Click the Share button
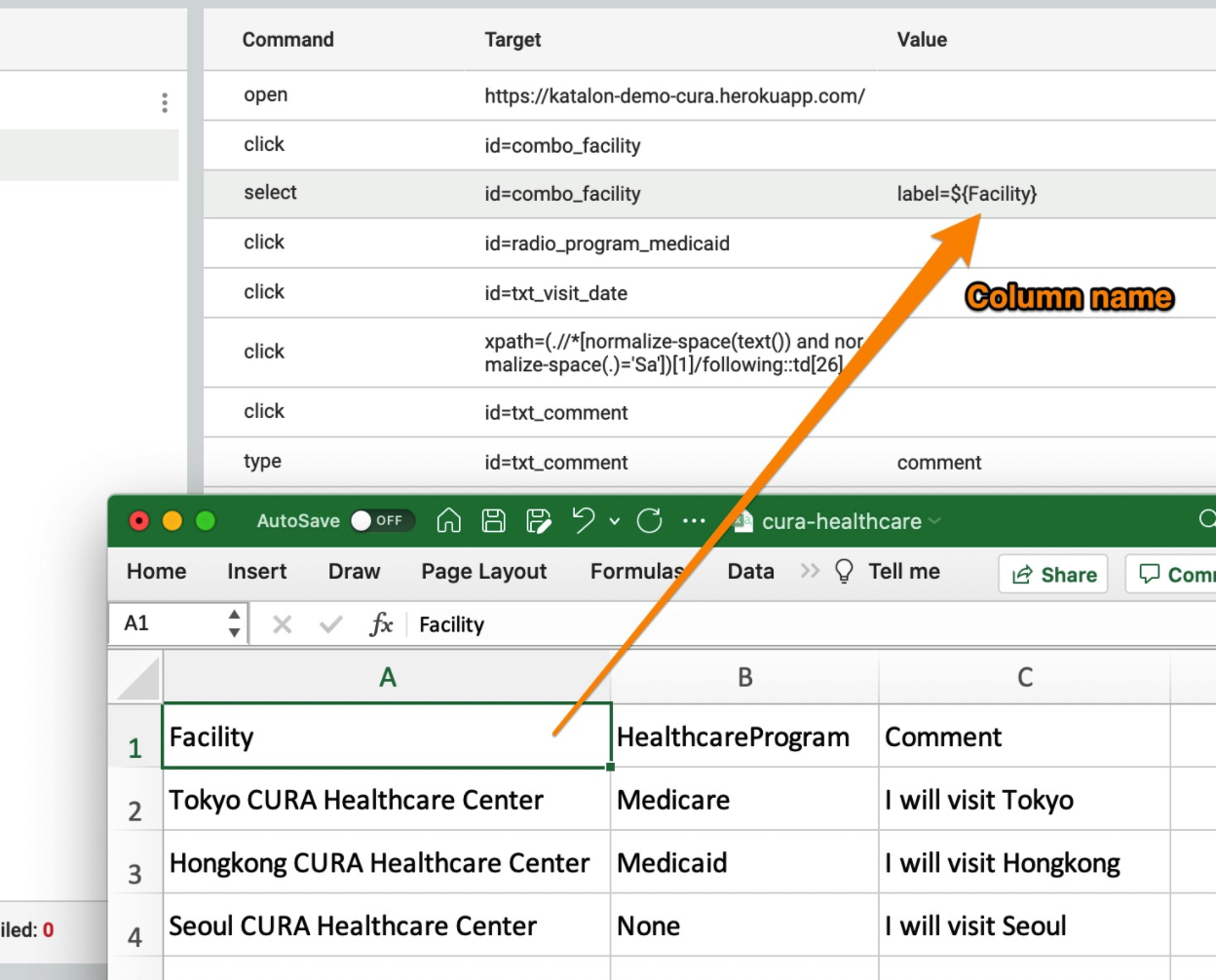The image size is (1216, 980). coord(1052,574)
